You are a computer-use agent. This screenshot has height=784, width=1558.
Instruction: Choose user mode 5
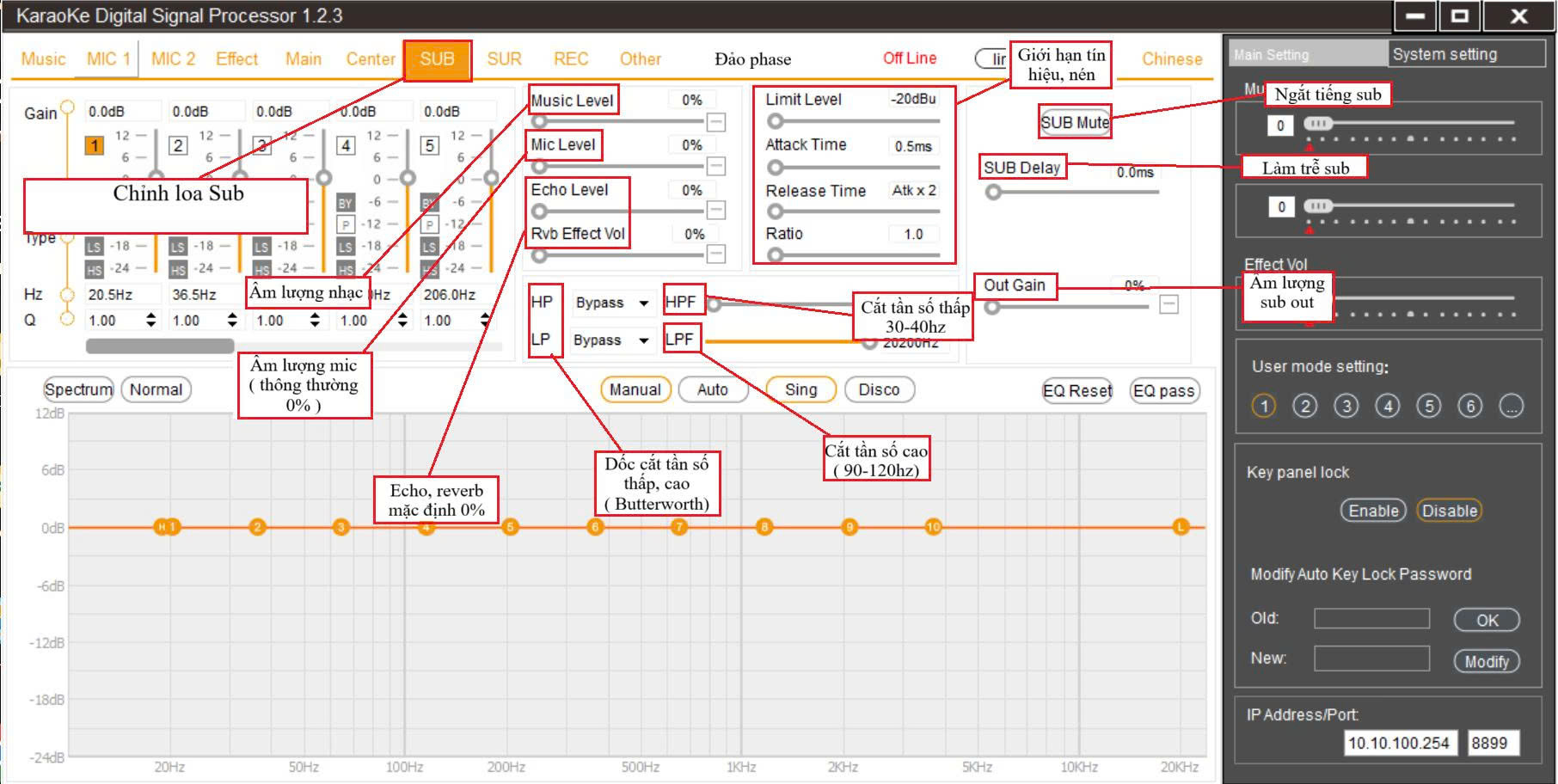tap(1428, 406)
